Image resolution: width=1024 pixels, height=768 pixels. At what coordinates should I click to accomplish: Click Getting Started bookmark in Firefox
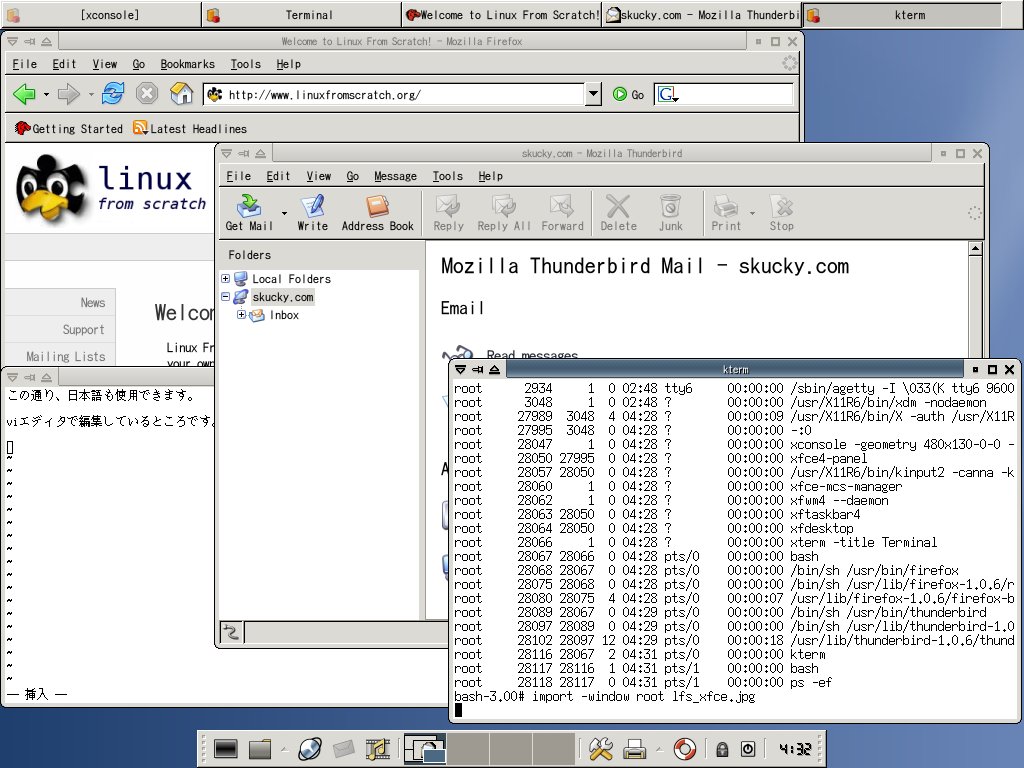coord(69,129)
